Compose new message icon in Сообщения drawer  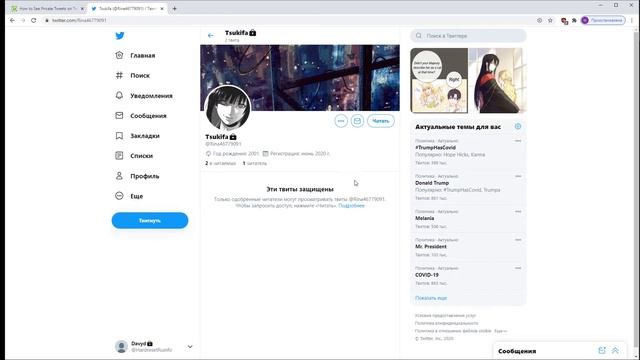[602, 351]
